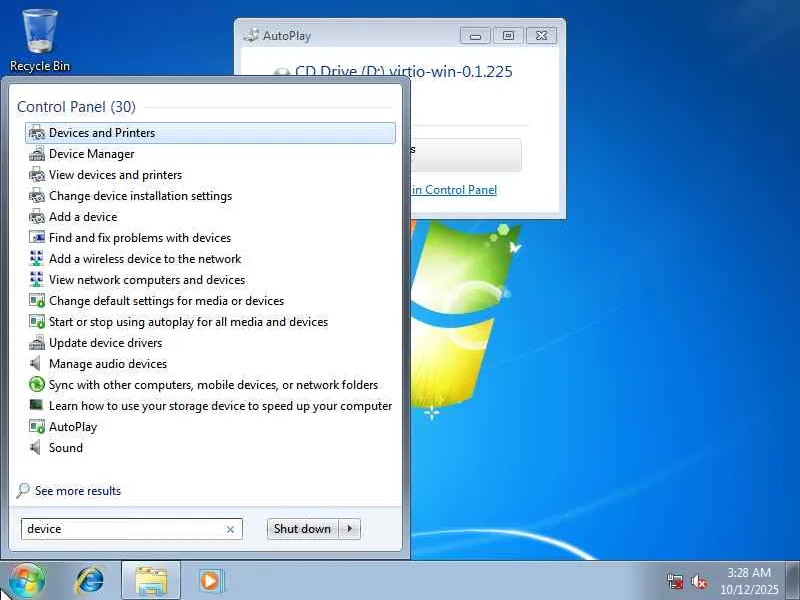Click the Control Panel (30) header
Image resolution: width=800 pixels, height=600 pixels.
pyautogui.click(x=77, y=107)
